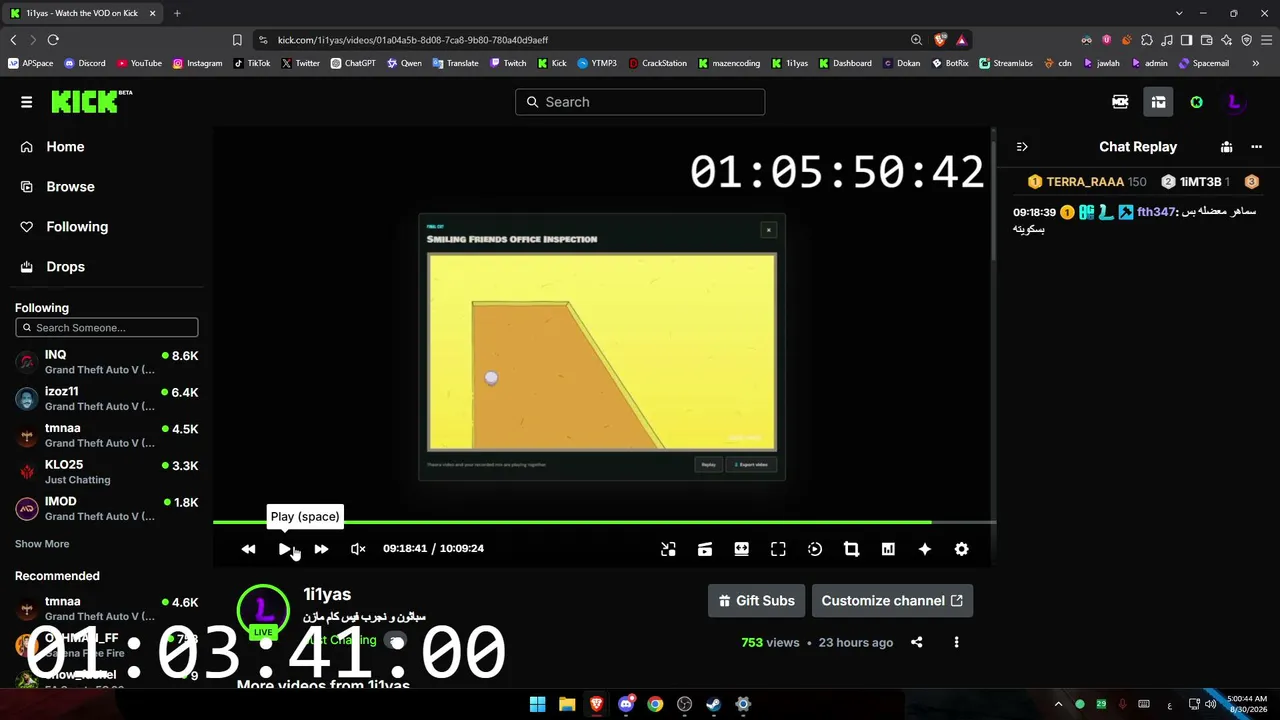The height and width of the screenshot is (720, 1280).
Task: Click TERRA_RAAA in gift leaderboard
Action: (x=1085, y=182)
